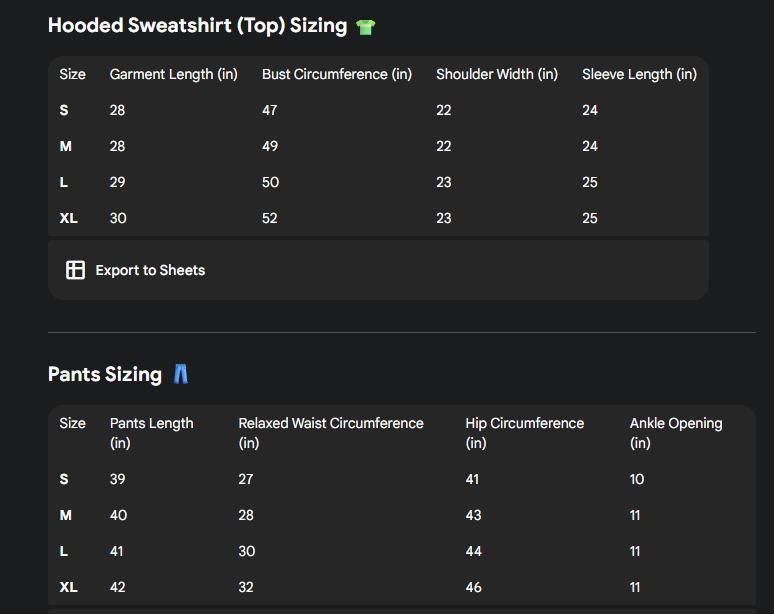Image resolution: width=774 pixels, height=614 pixels.
Task: Click the Bust Circumference (in) column header
Action: (336, 74)
